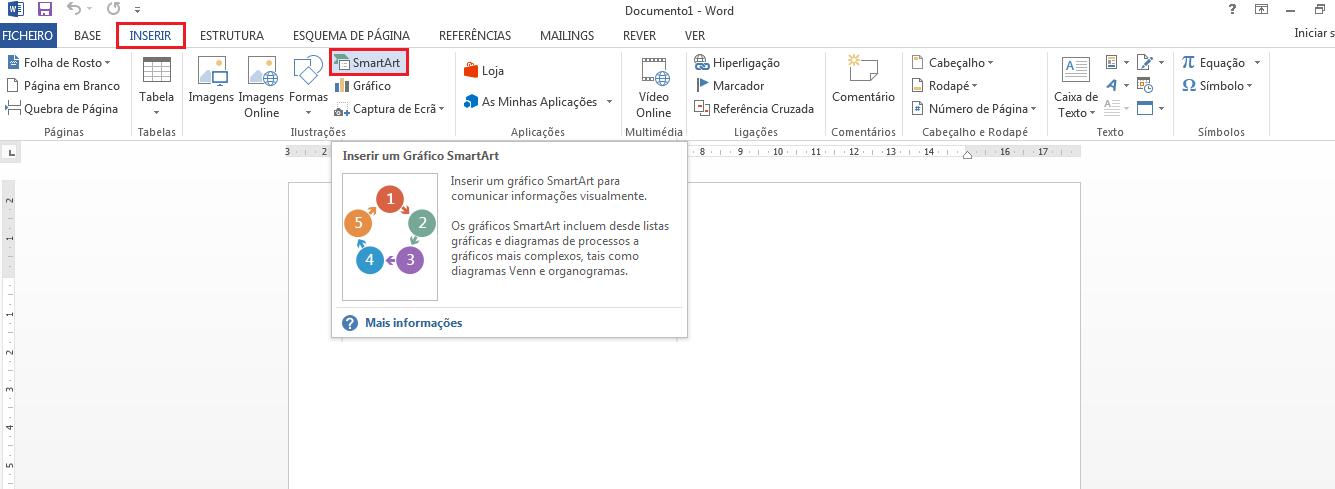Click the Mais informações link
The width and height of the screenshot is (1335, 489).
tap(413, 323)
